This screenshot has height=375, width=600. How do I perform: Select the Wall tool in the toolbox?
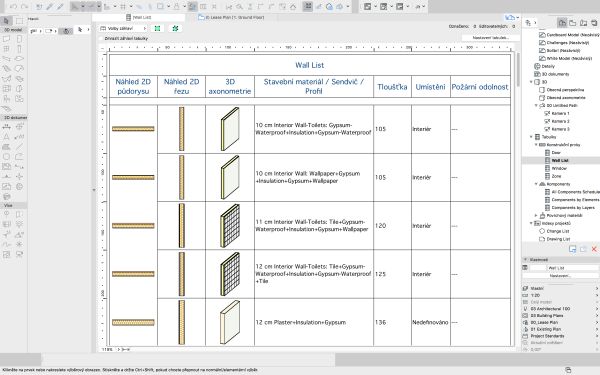7,39
